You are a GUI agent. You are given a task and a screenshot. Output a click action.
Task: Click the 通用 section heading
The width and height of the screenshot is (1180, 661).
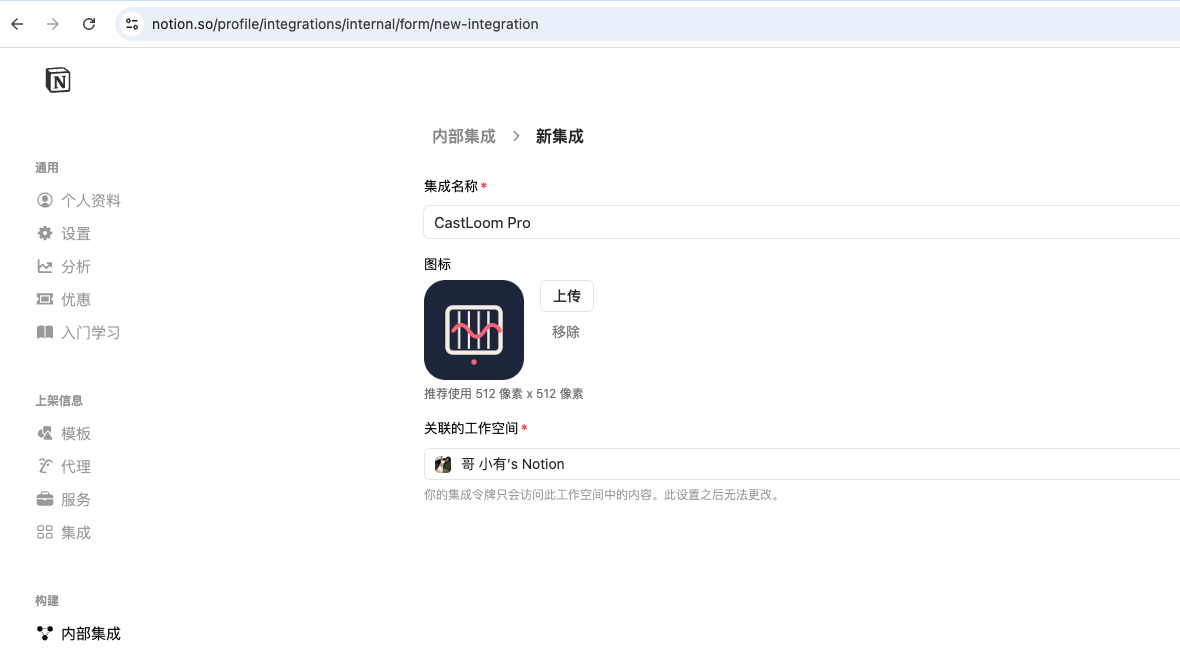pos(47,168)
